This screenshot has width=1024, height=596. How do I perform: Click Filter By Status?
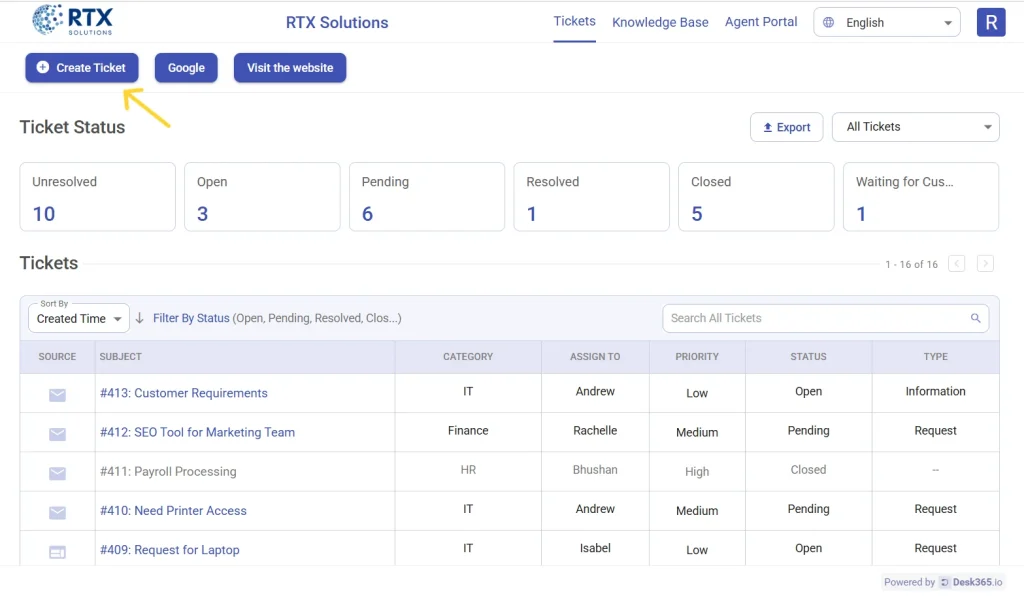(x=190, y=317)
